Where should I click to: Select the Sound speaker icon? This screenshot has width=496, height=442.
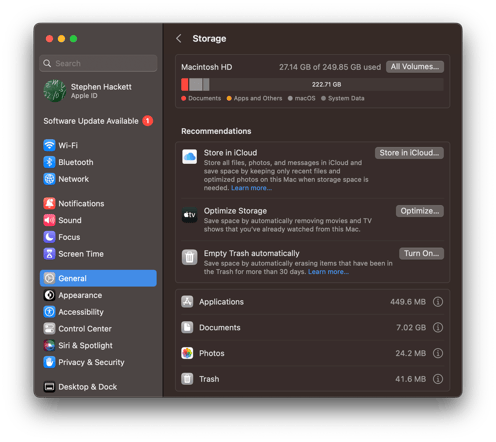[49, 220]
